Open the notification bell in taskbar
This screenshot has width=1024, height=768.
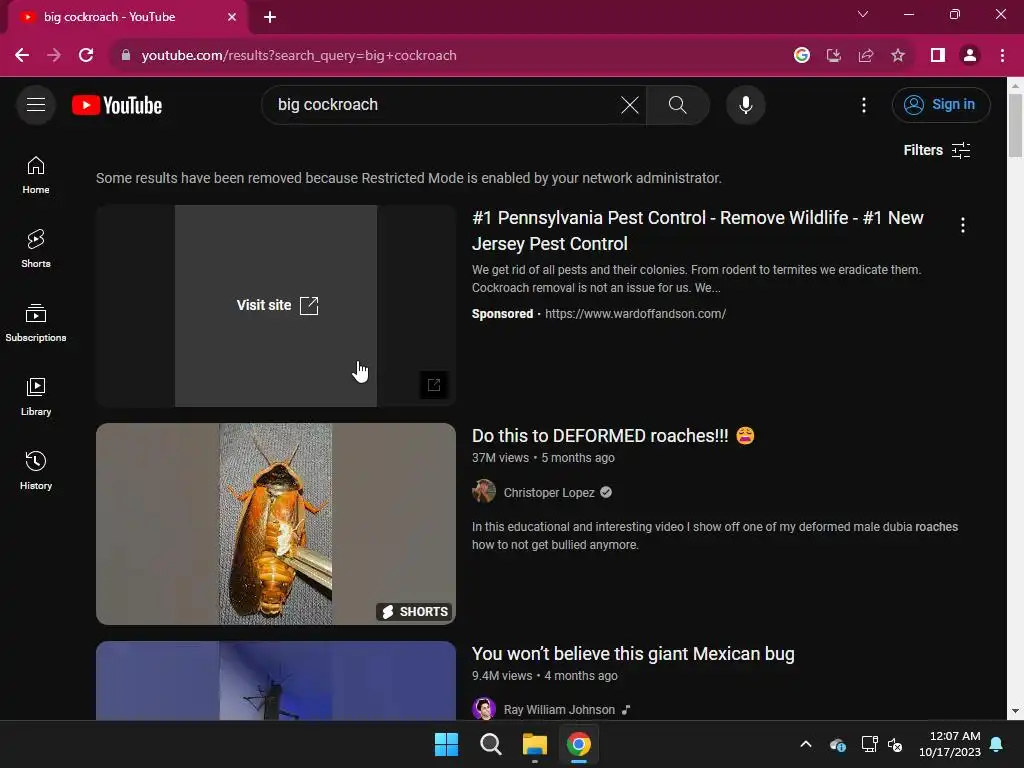(x=997, y=744)
